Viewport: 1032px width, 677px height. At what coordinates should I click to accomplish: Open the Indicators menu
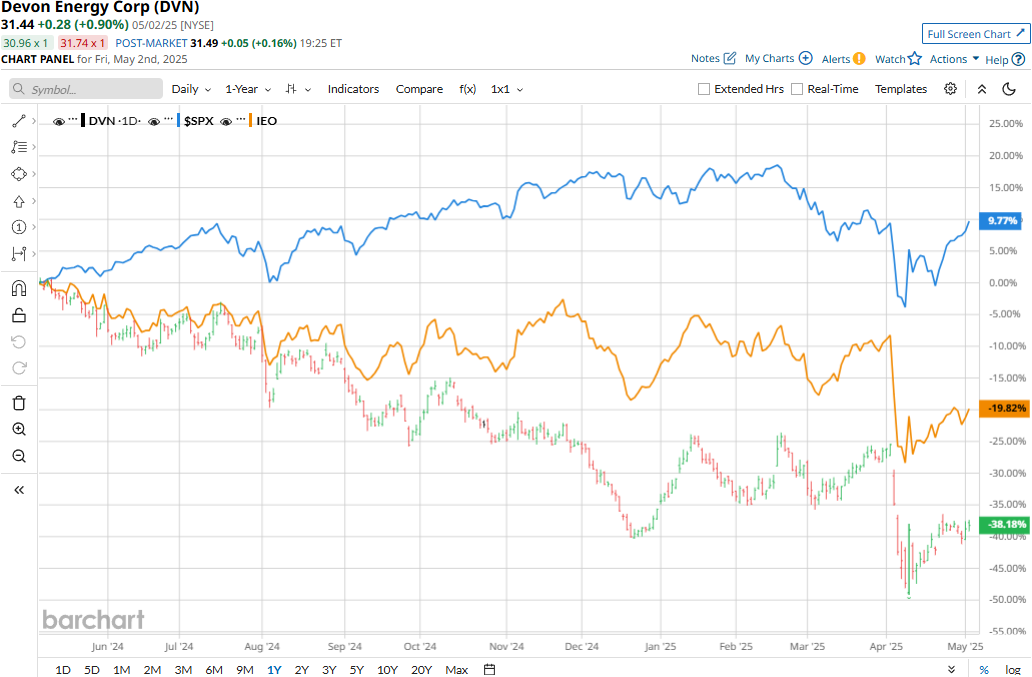tap(353, 89)
